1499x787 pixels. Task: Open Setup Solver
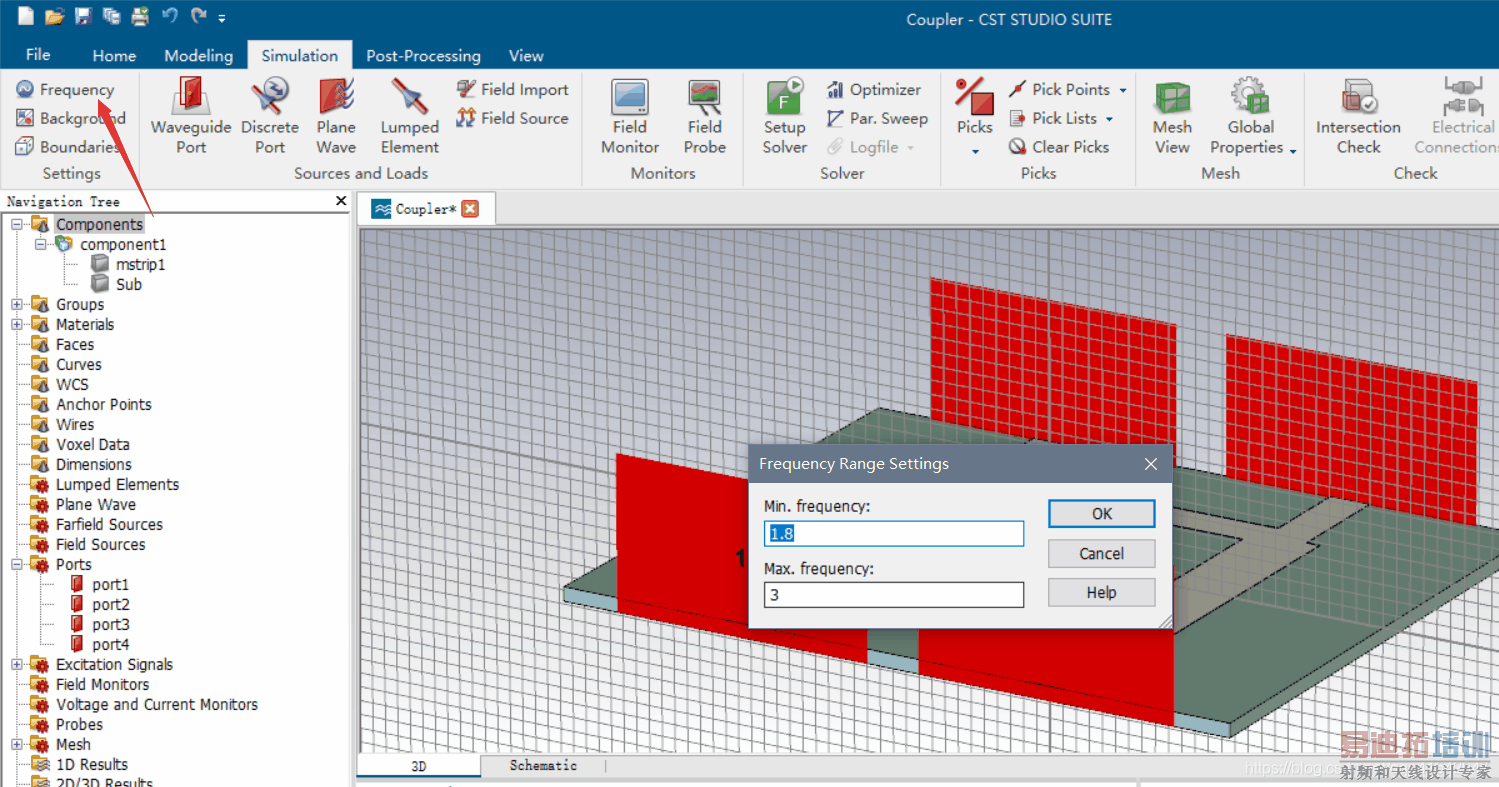coord(785,117)
